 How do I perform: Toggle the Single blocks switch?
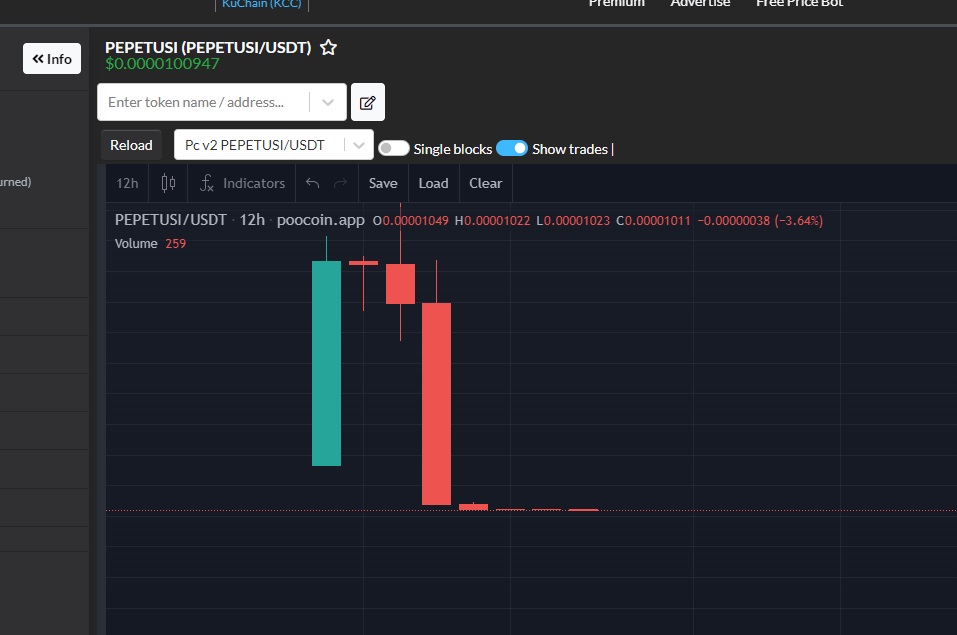click(x=394, y=148)
